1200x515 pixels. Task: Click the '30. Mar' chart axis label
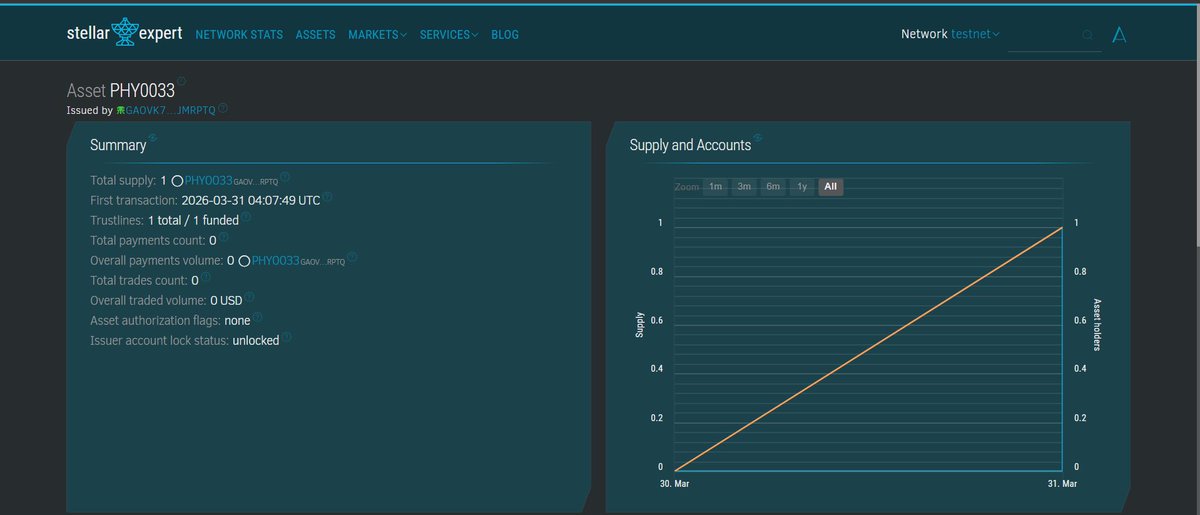coord(674,484)
